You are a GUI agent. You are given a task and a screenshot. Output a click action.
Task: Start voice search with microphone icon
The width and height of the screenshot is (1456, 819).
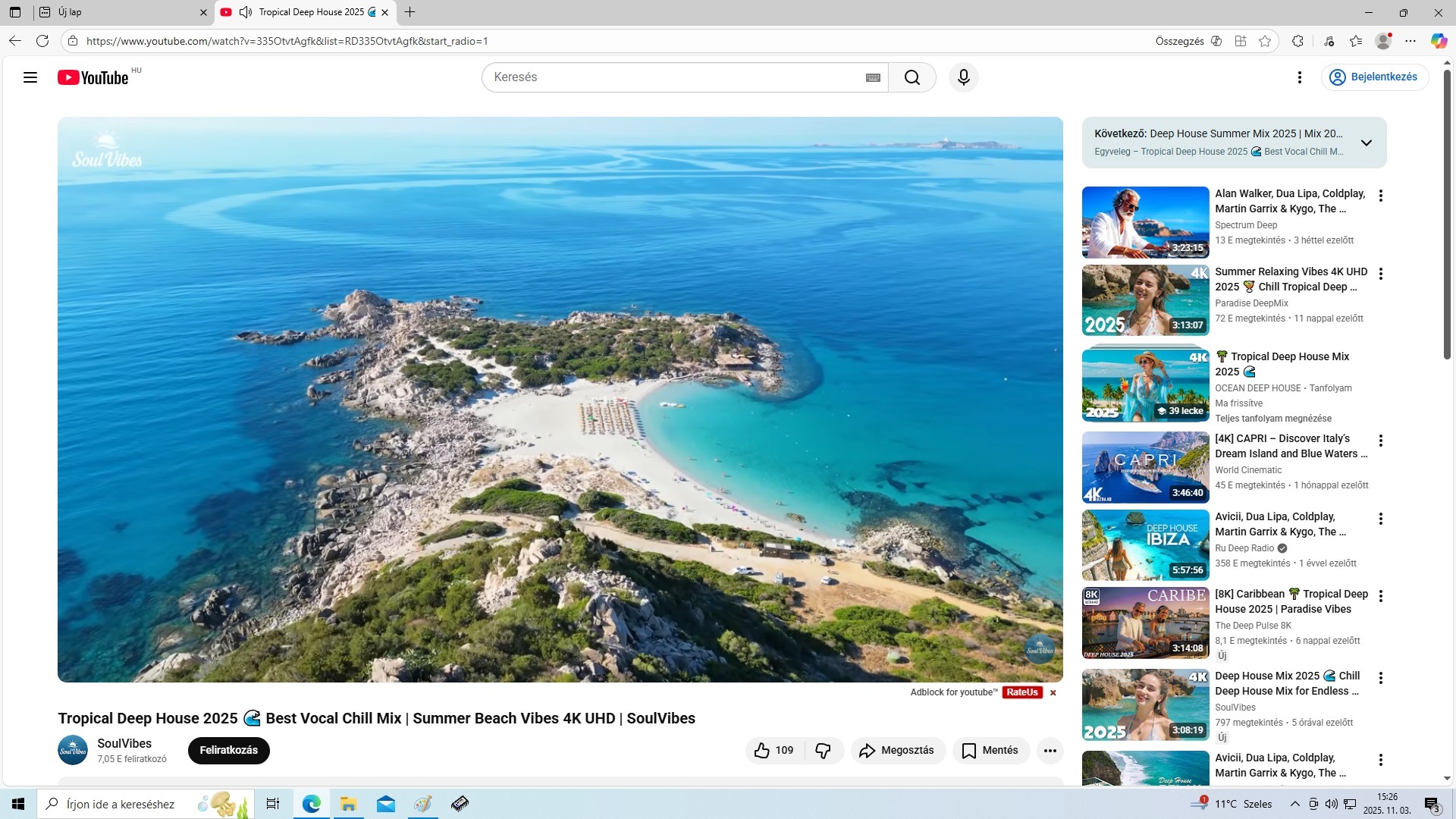(x=963, y=77)
